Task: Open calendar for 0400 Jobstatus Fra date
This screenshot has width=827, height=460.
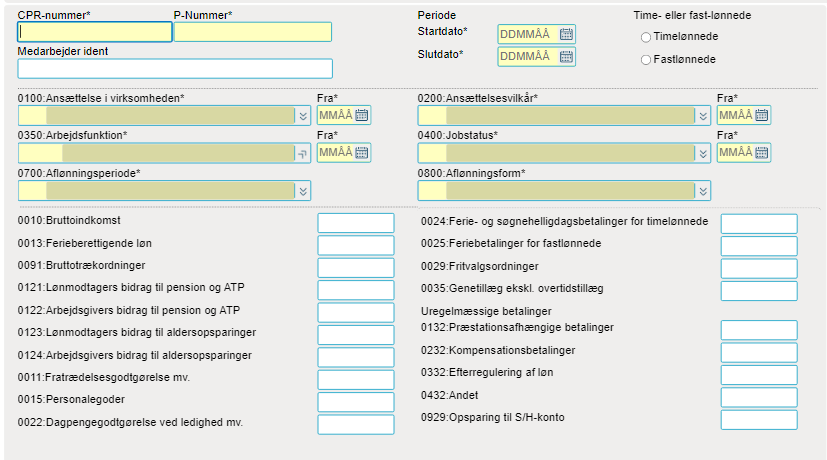Action: 761,153
